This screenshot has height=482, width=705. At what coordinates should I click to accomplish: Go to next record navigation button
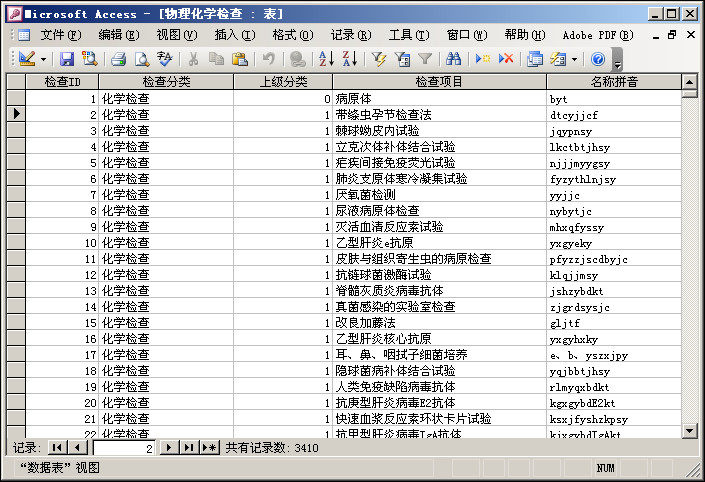click(x=169, y=447)
